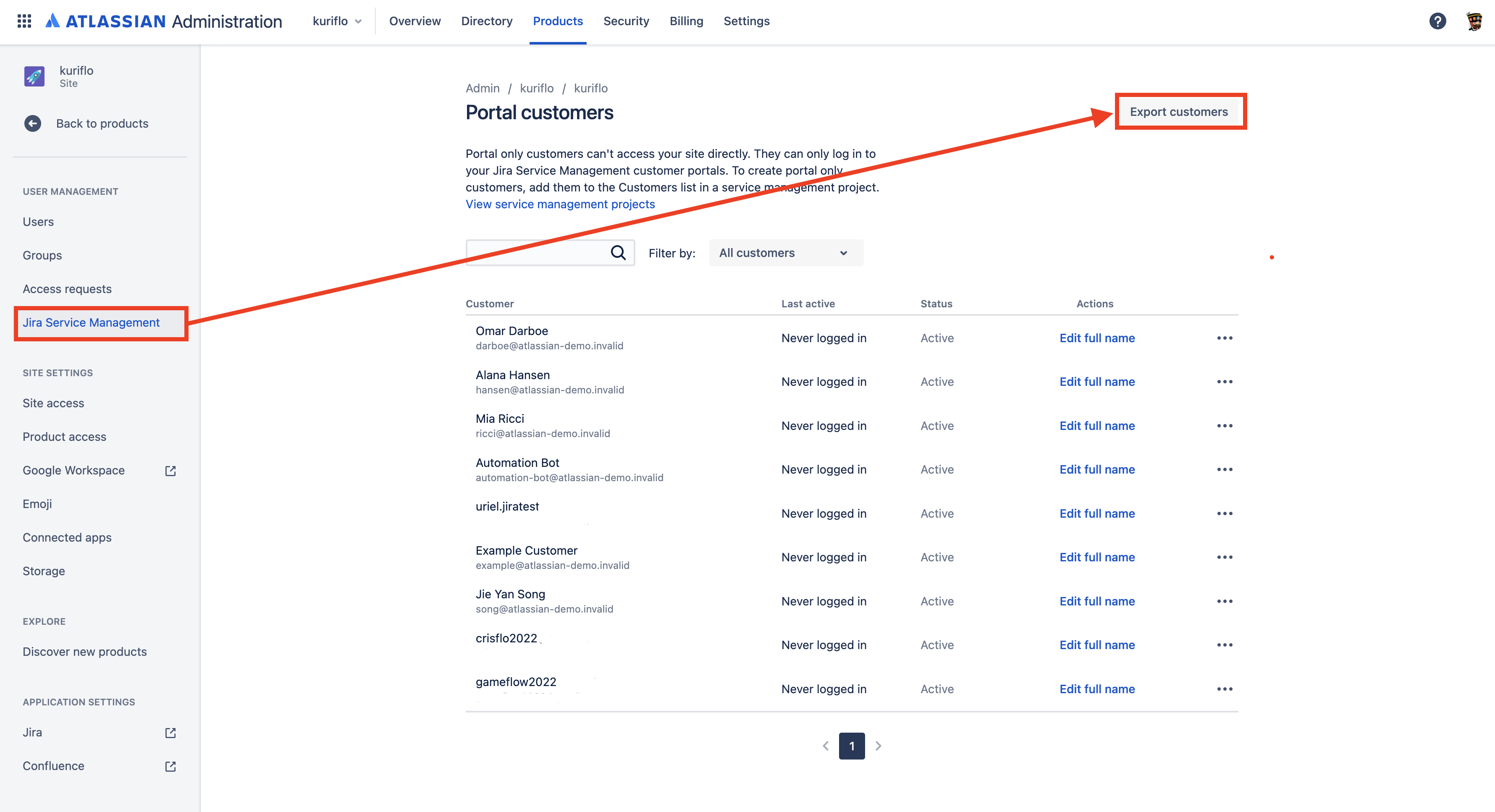Open Google Workspace external link icon
This screenshot has height=812, width=1495.
coord(170,471)
